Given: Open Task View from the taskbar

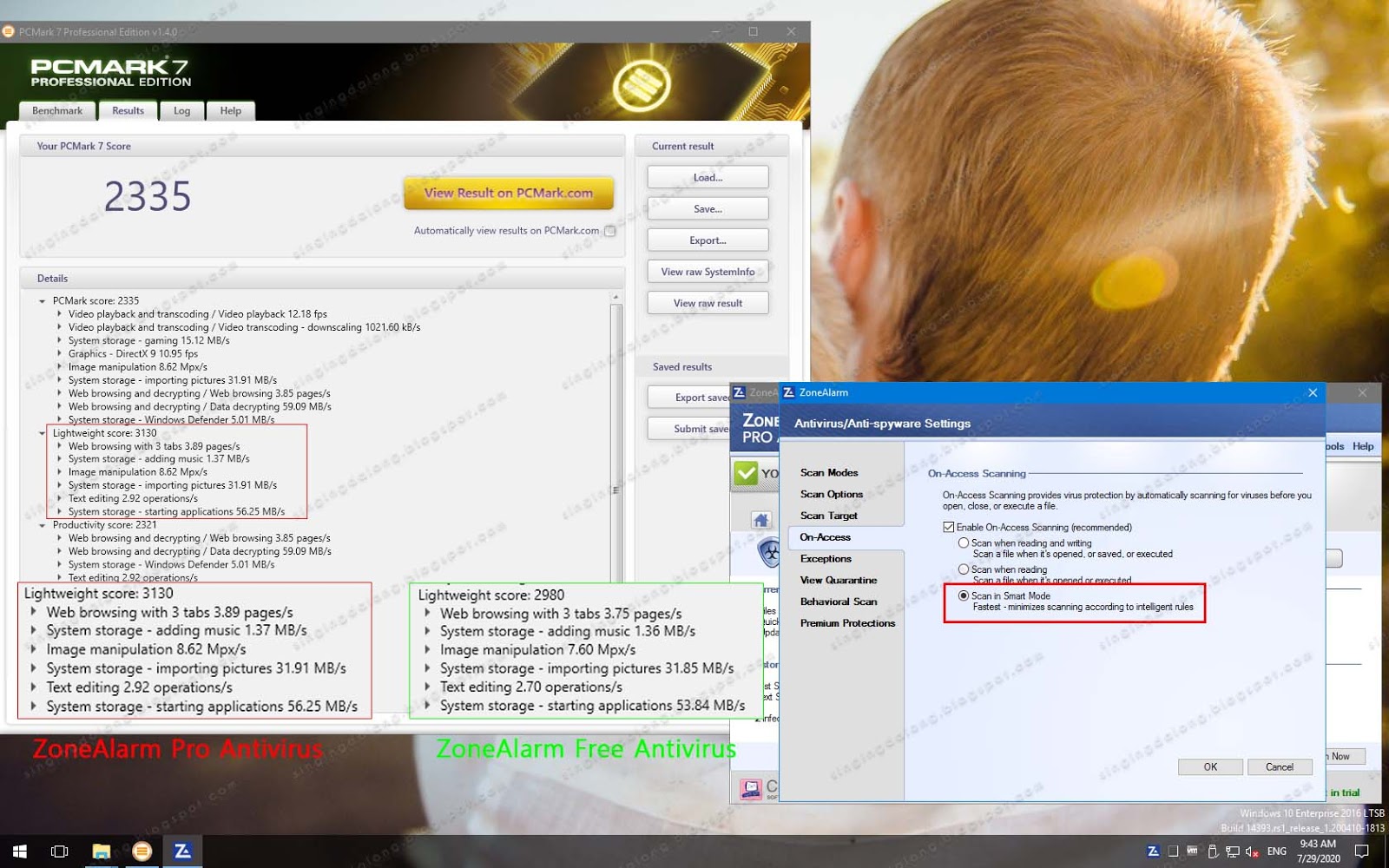Looking at the screenshot, I should click(x=59, y=852).
